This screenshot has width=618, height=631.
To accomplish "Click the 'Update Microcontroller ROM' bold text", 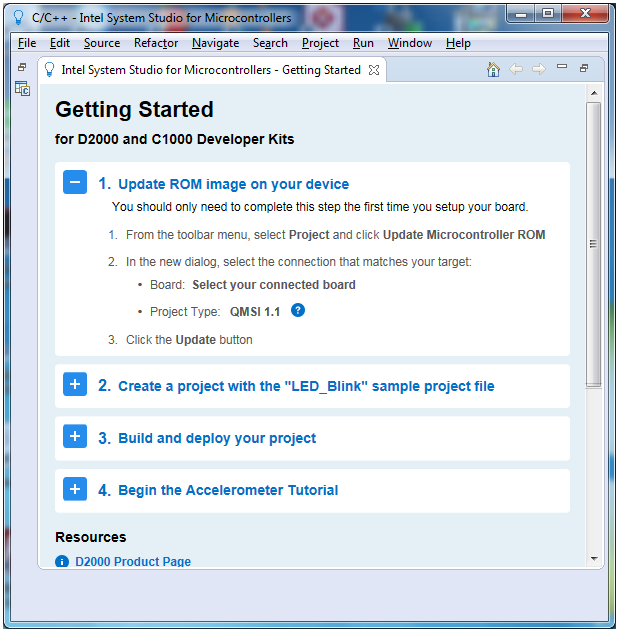I will pos(464,235).
